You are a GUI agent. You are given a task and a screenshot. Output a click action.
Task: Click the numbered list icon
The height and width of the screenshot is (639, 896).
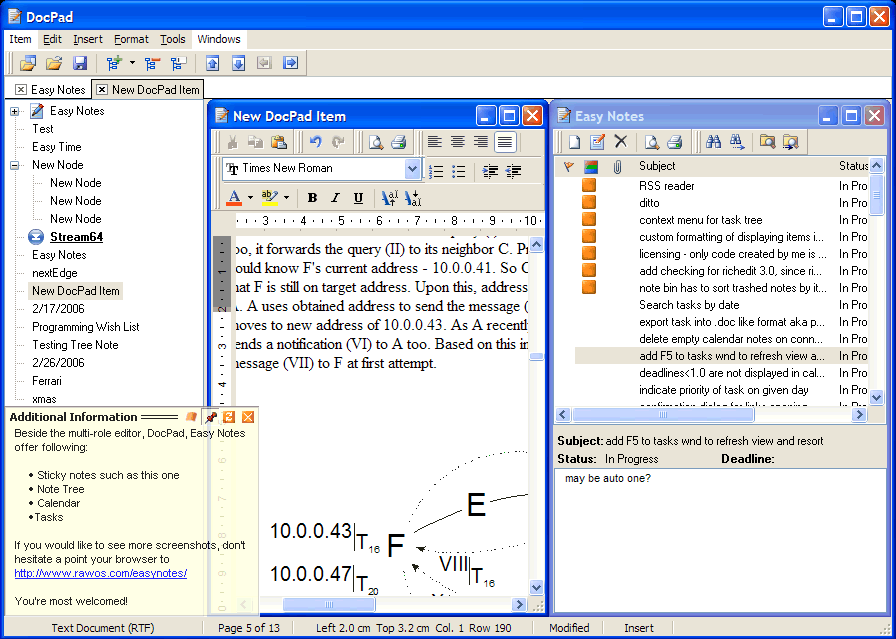click(436, 170)
